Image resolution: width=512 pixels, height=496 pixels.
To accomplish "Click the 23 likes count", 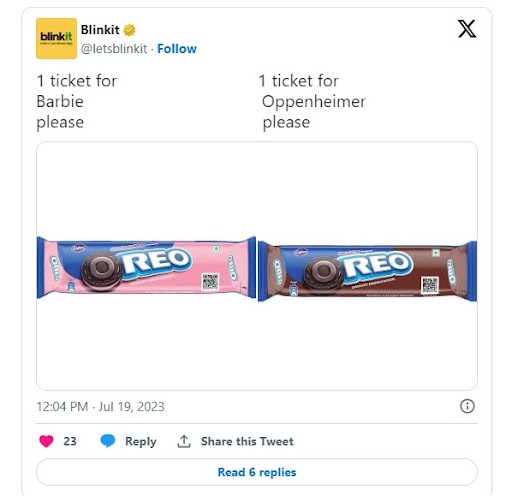I will click(70, 441).
